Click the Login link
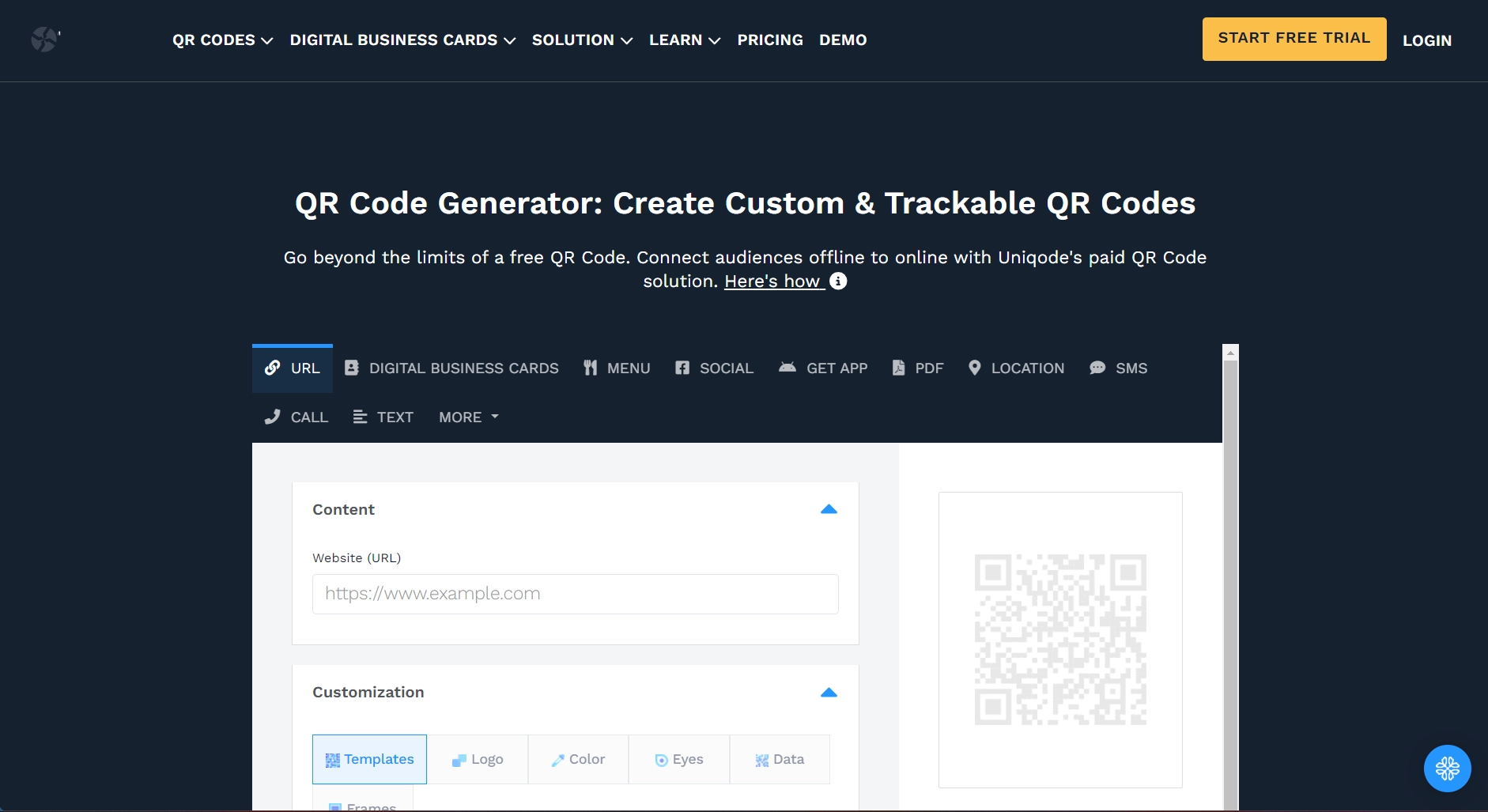 tap(1427, 40)
